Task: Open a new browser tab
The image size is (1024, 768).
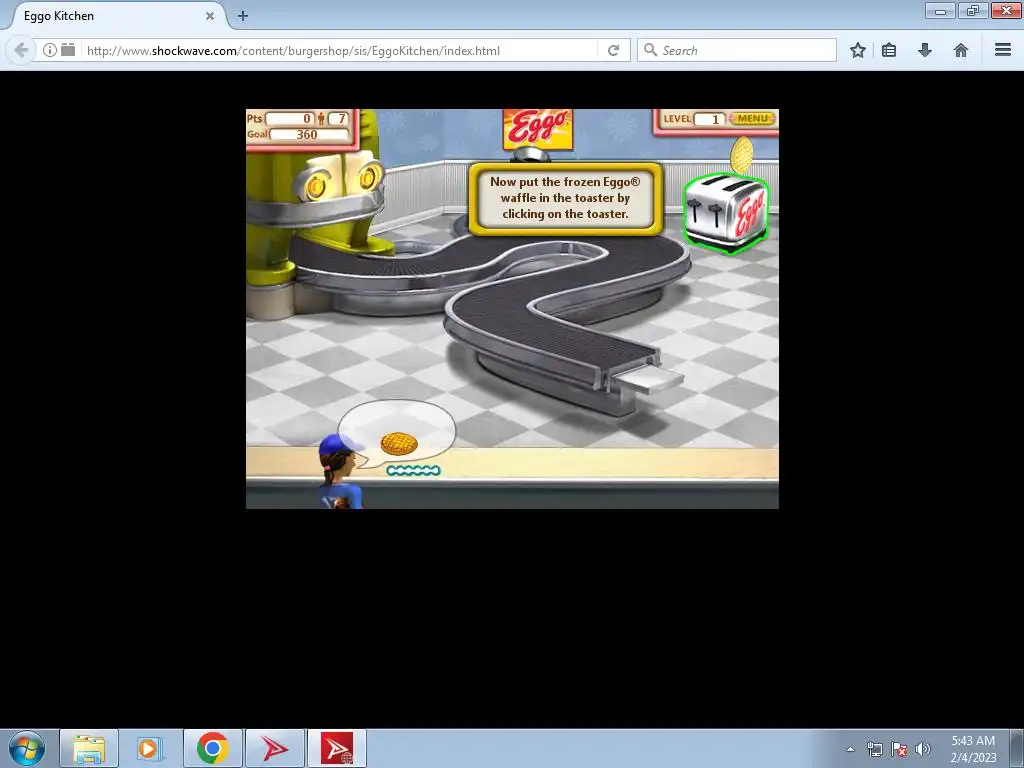Action: (x=243, y=16)
